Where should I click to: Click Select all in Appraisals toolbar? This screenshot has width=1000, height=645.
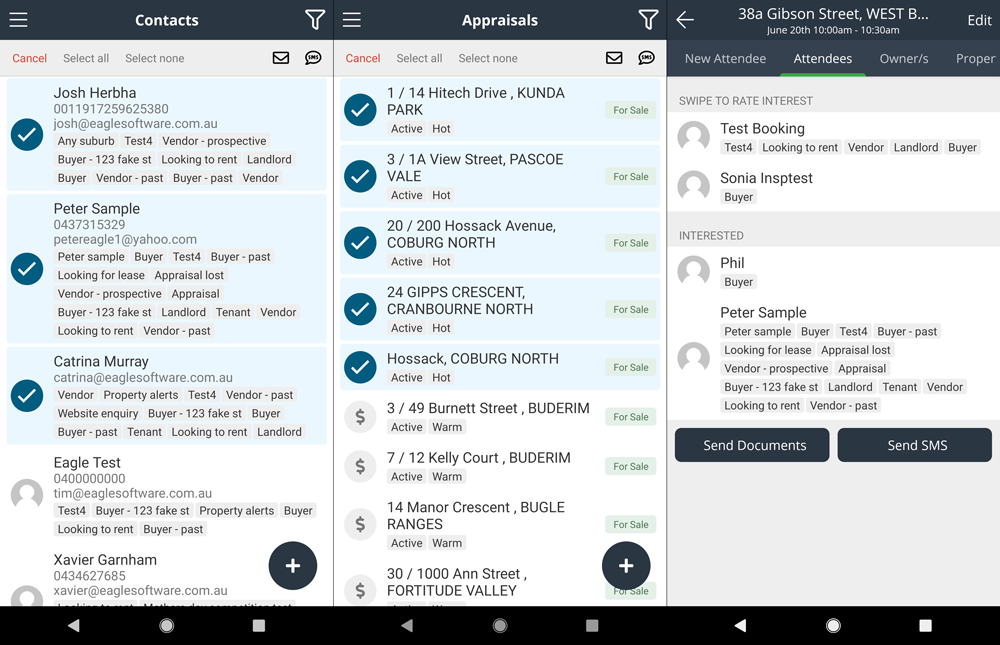pos(419,58)
